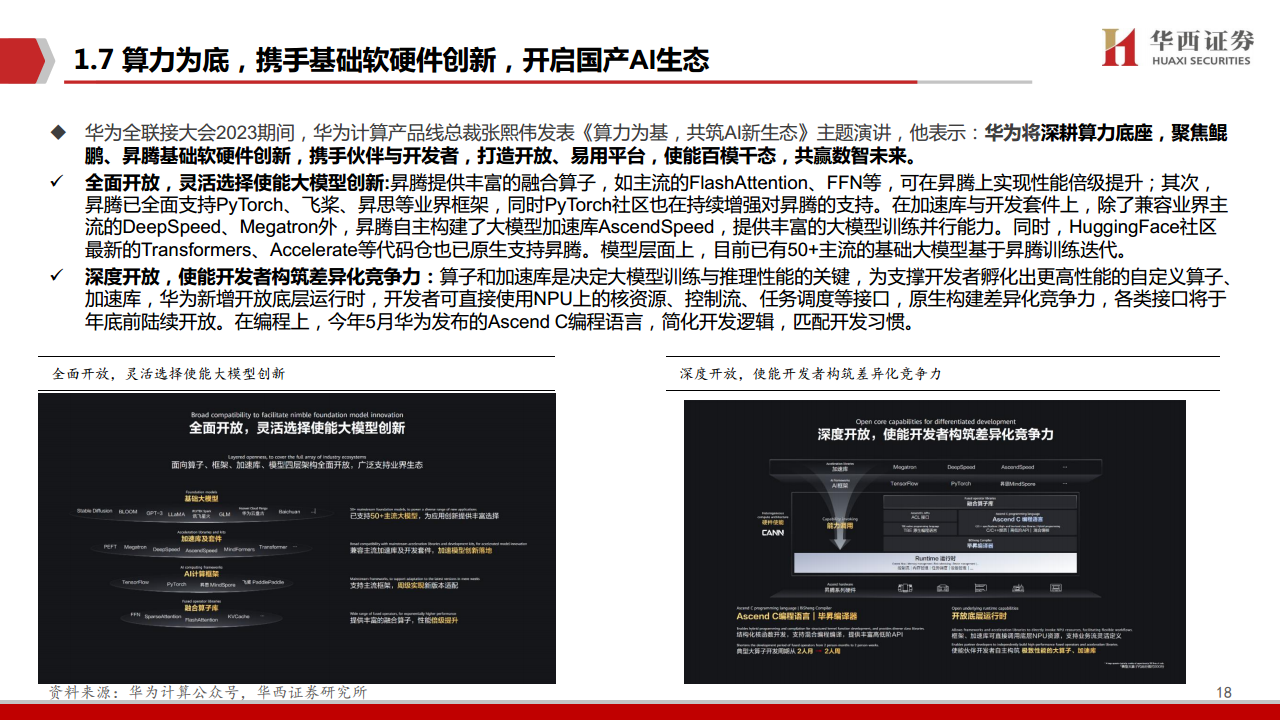Screen dimensions: 1280x720
Task: Open the right dark slide image 深度开放
Action: tap(935, 541)
